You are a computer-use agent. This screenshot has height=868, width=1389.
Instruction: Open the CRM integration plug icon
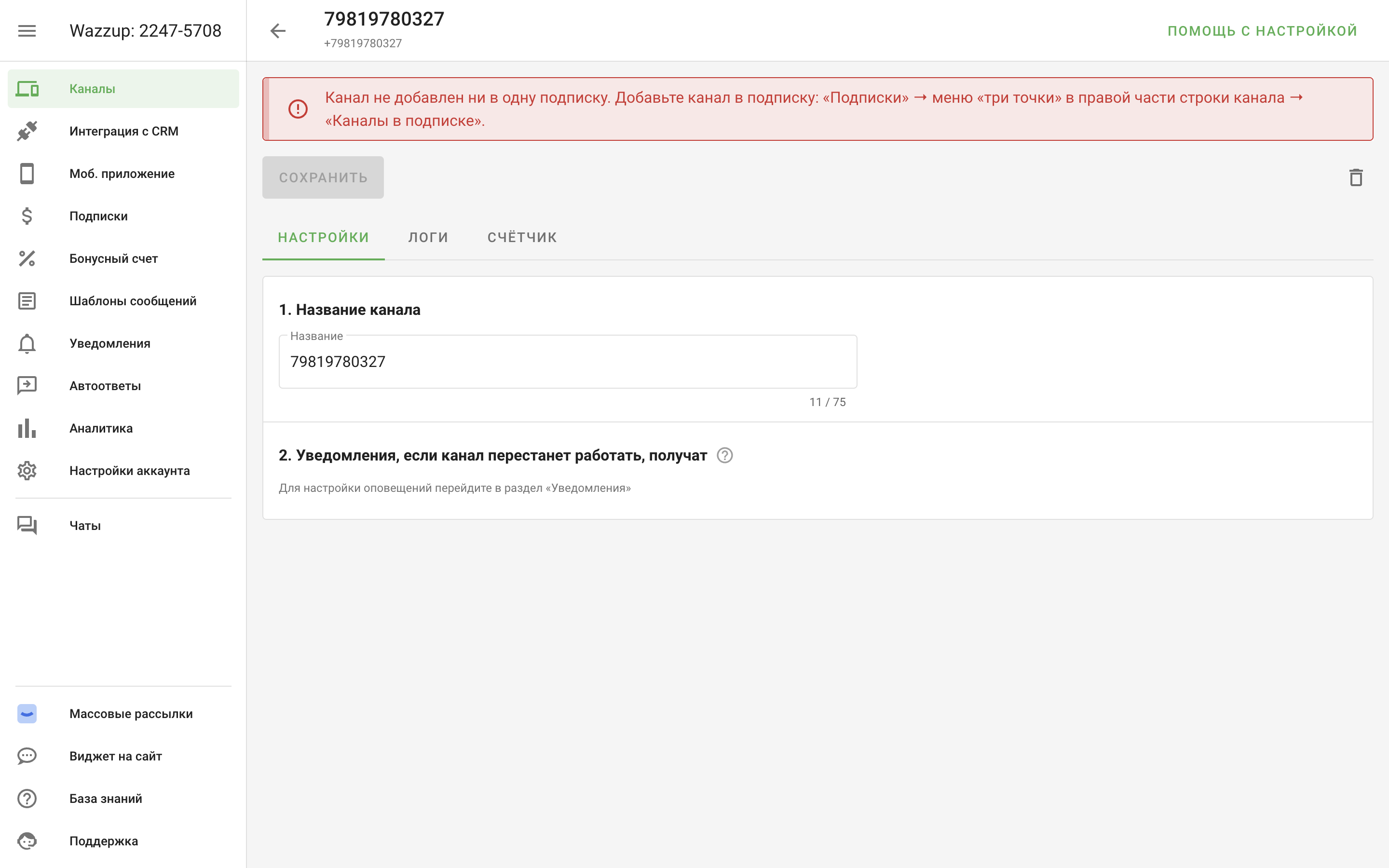(x=27, y=131)
